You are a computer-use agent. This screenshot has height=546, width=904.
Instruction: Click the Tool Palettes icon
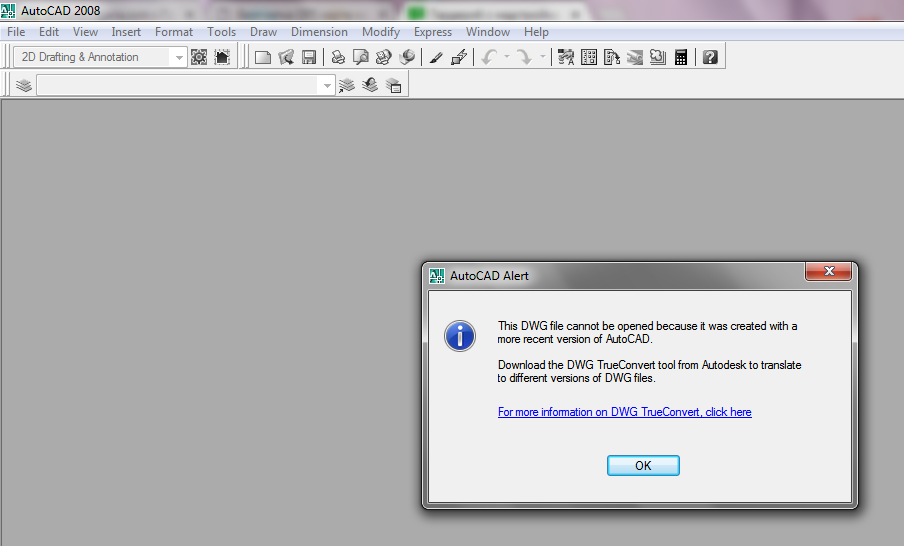click(612, 57)
